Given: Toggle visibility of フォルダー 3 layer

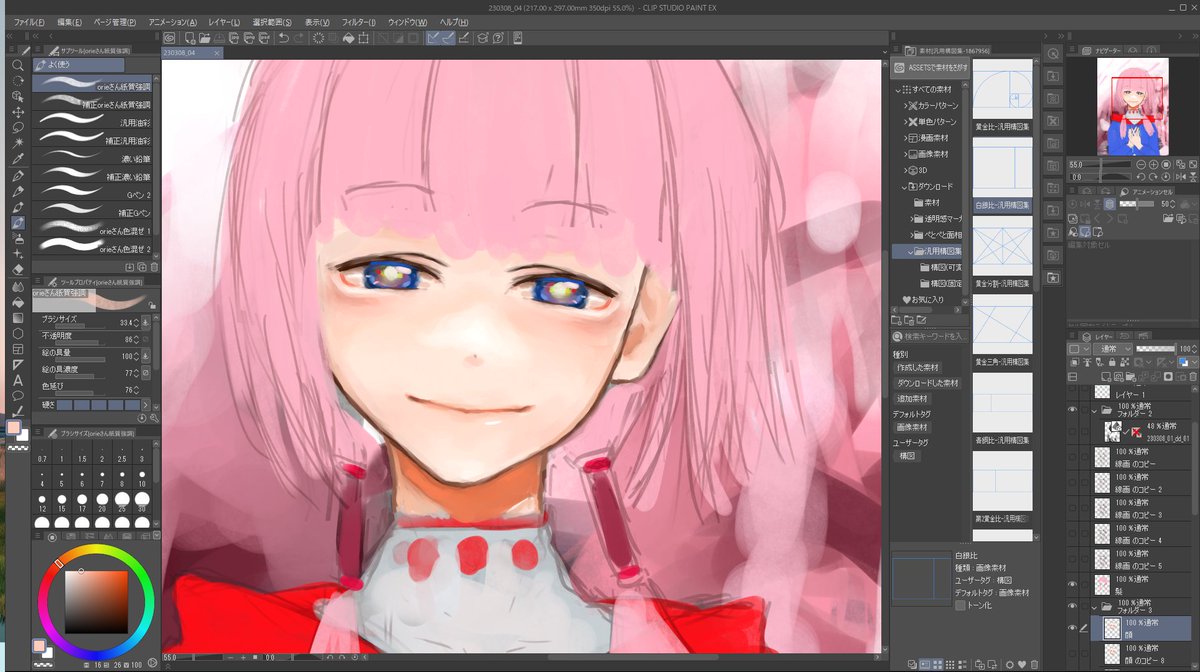Looking at the screenshot, I should (1073, 606).
